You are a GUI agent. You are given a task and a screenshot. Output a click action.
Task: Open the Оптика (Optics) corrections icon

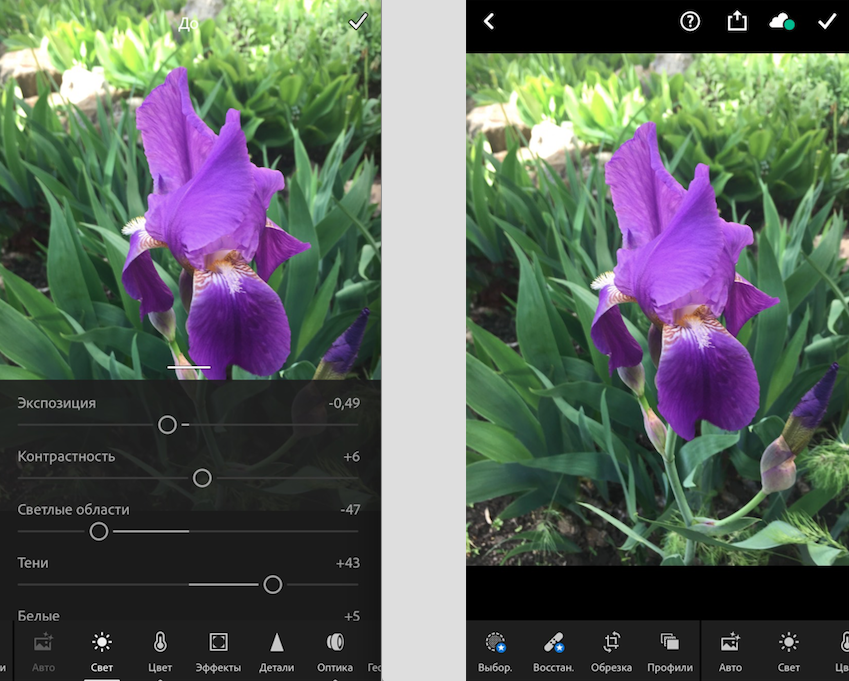click(x=335, y=645)
